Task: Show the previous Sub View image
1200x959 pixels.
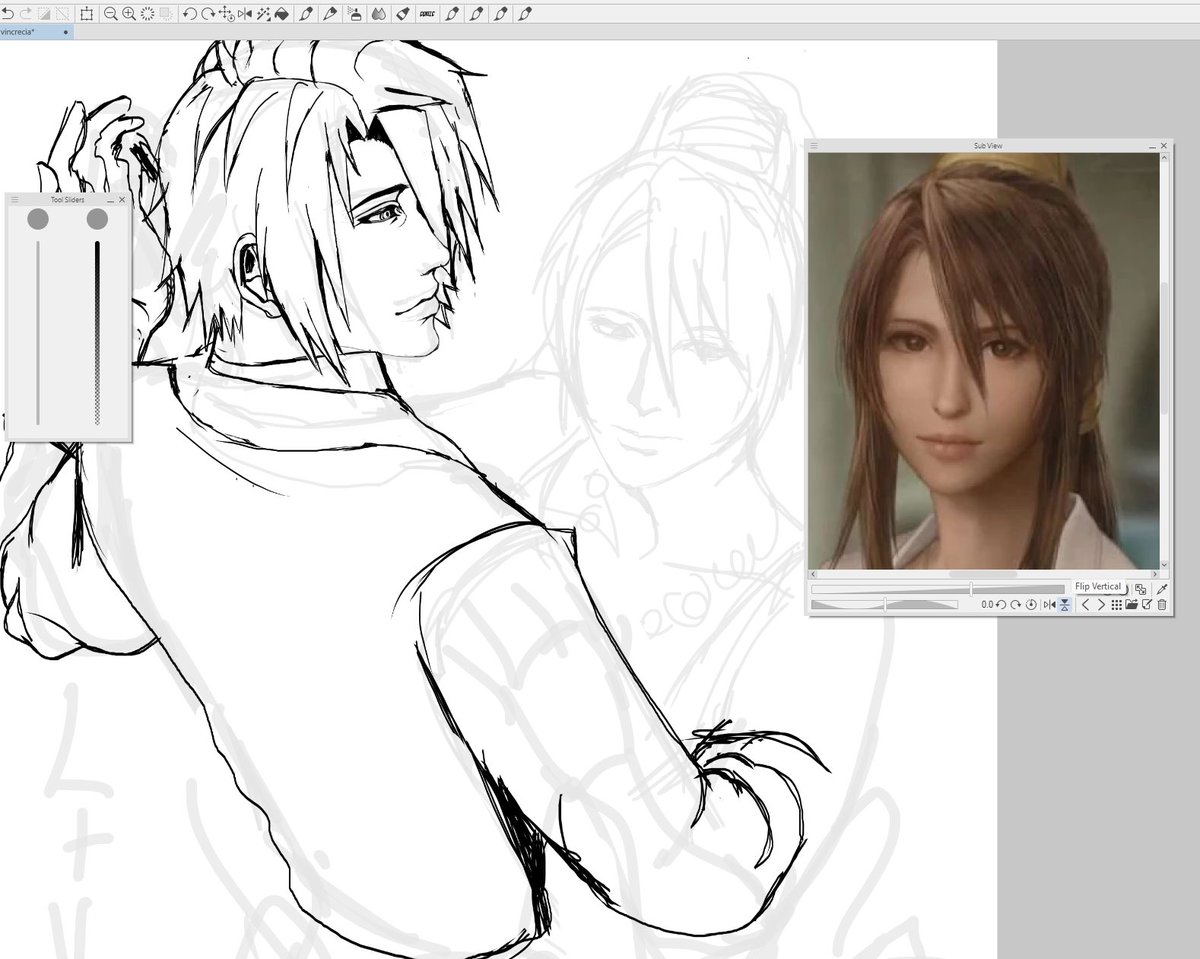Action: pyautogui.click(x=1086, y=604)
